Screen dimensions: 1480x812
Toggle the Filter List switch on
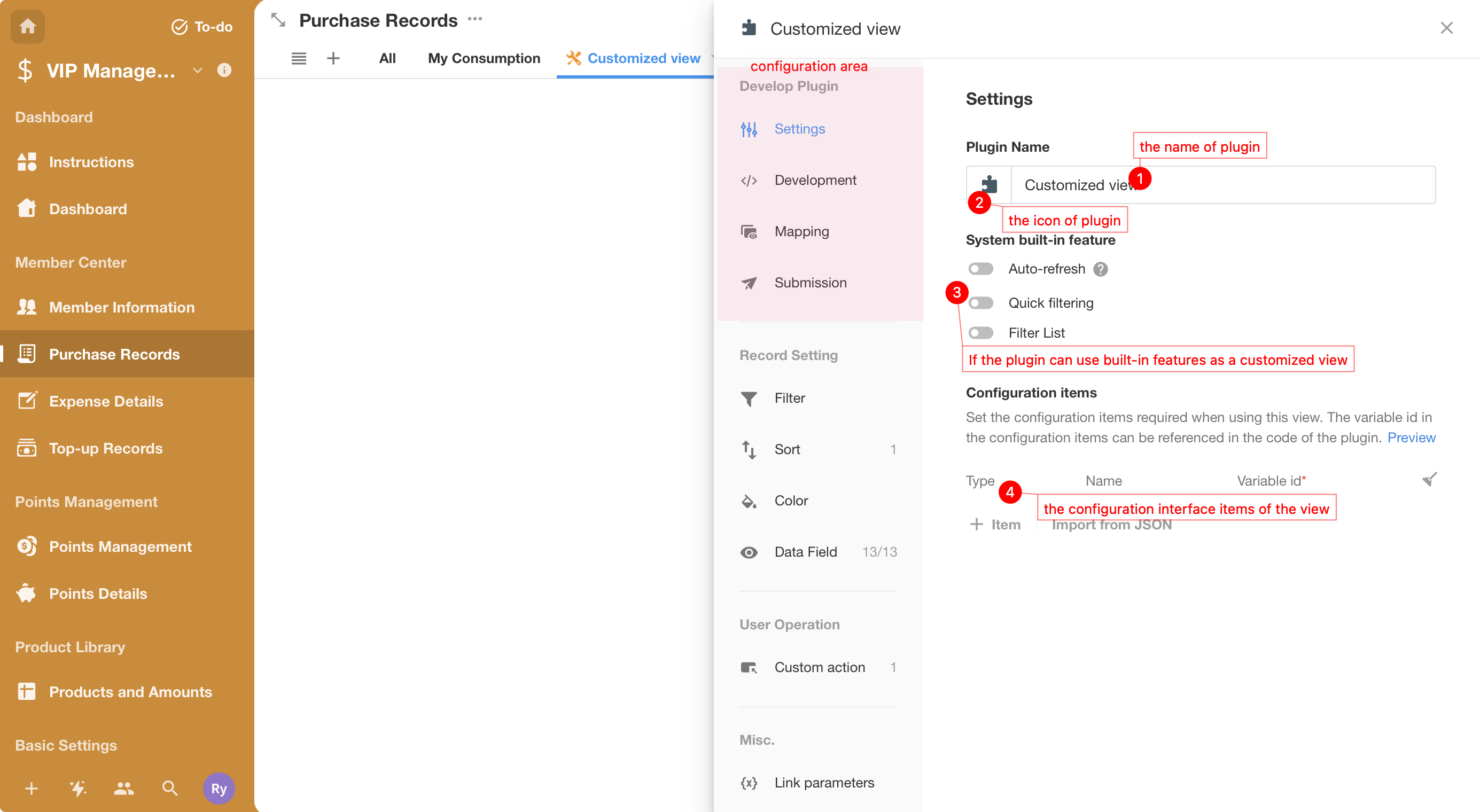(x=980, y=332)
